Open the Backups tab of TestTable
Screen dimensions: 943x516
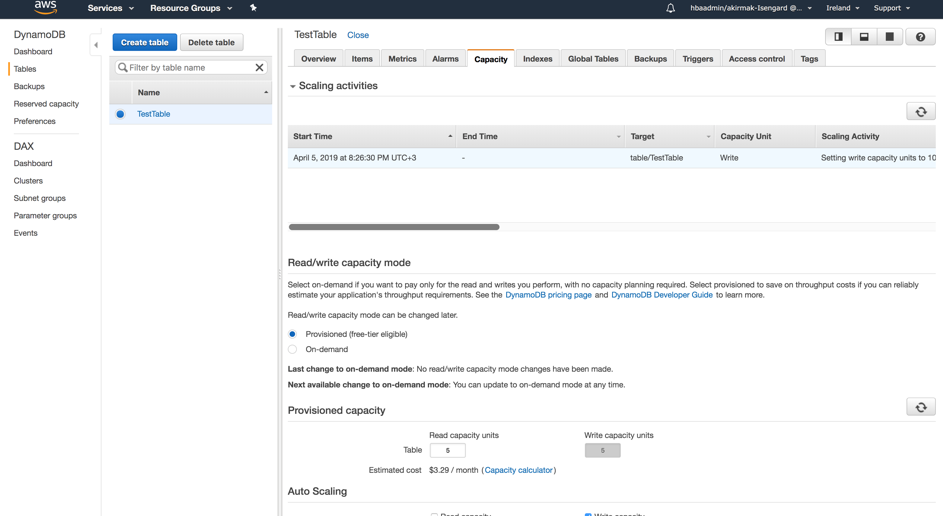(650, 59)
